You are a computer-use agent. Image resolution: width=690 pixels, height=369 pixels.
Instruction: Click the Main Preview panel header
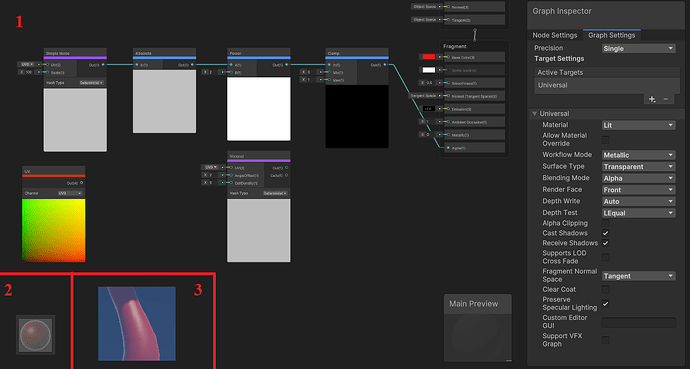coord(477,304)
